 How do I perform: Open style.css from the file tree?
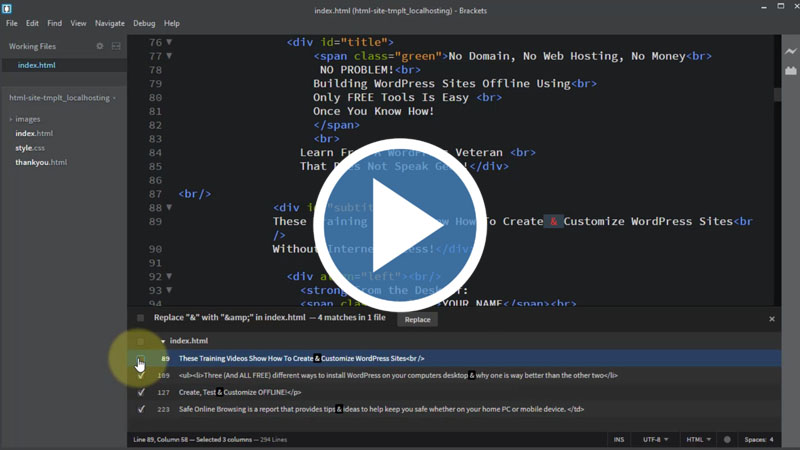(x=30, y=148)
